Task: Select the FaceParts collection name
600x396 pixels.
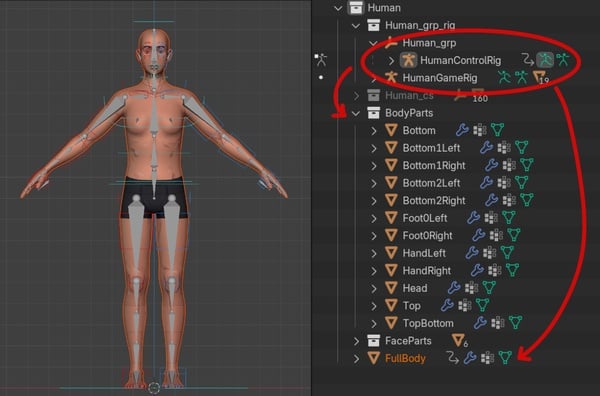Action: tap(408, 341)
